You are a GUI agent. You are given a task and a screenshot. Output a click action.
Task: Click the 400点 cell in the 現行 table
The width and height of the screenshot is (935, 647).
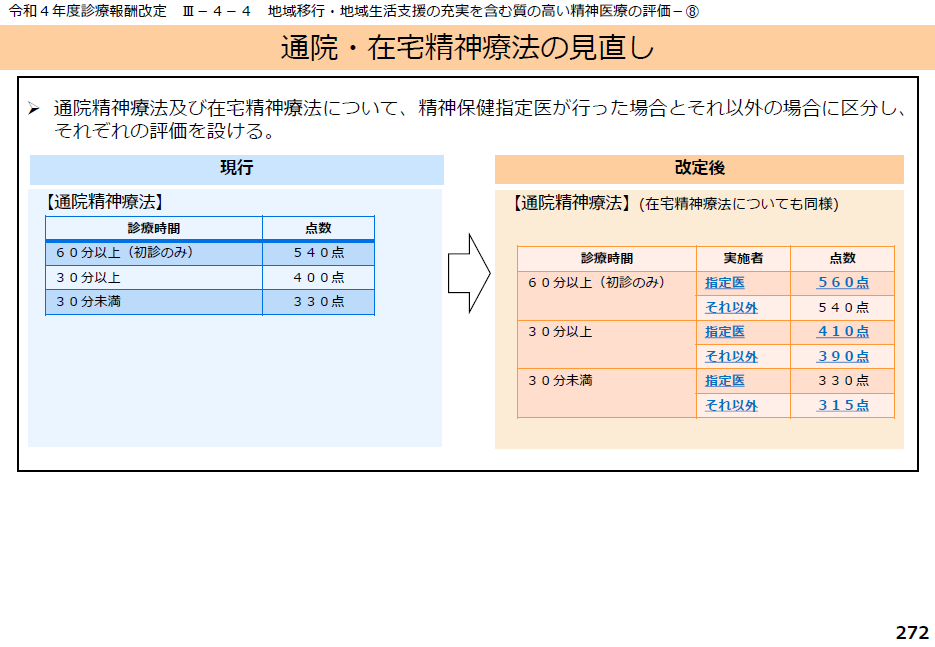pyautogui.click(x=318, y=278)
